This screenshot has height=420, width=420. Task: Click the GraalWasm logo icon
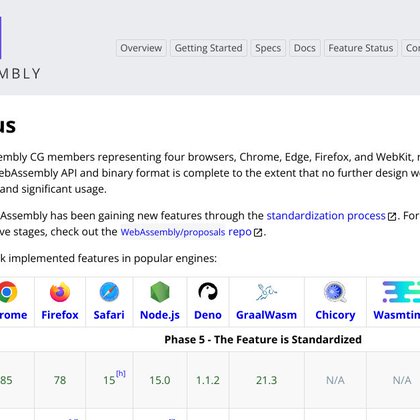pos(266,292)
